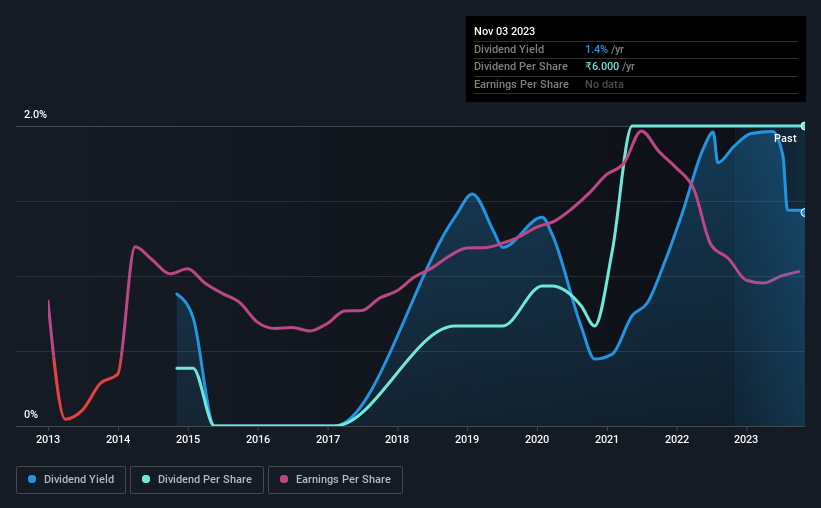
Task: Click the blue Dividend Yield legend dot
Action: (x=32, y=479)
